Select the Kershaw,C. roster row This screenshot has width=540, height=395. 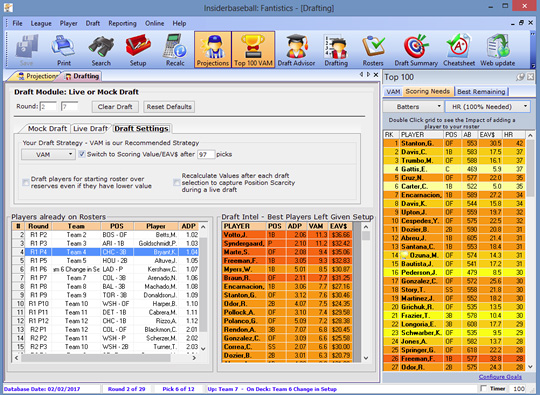coord(105,269)
